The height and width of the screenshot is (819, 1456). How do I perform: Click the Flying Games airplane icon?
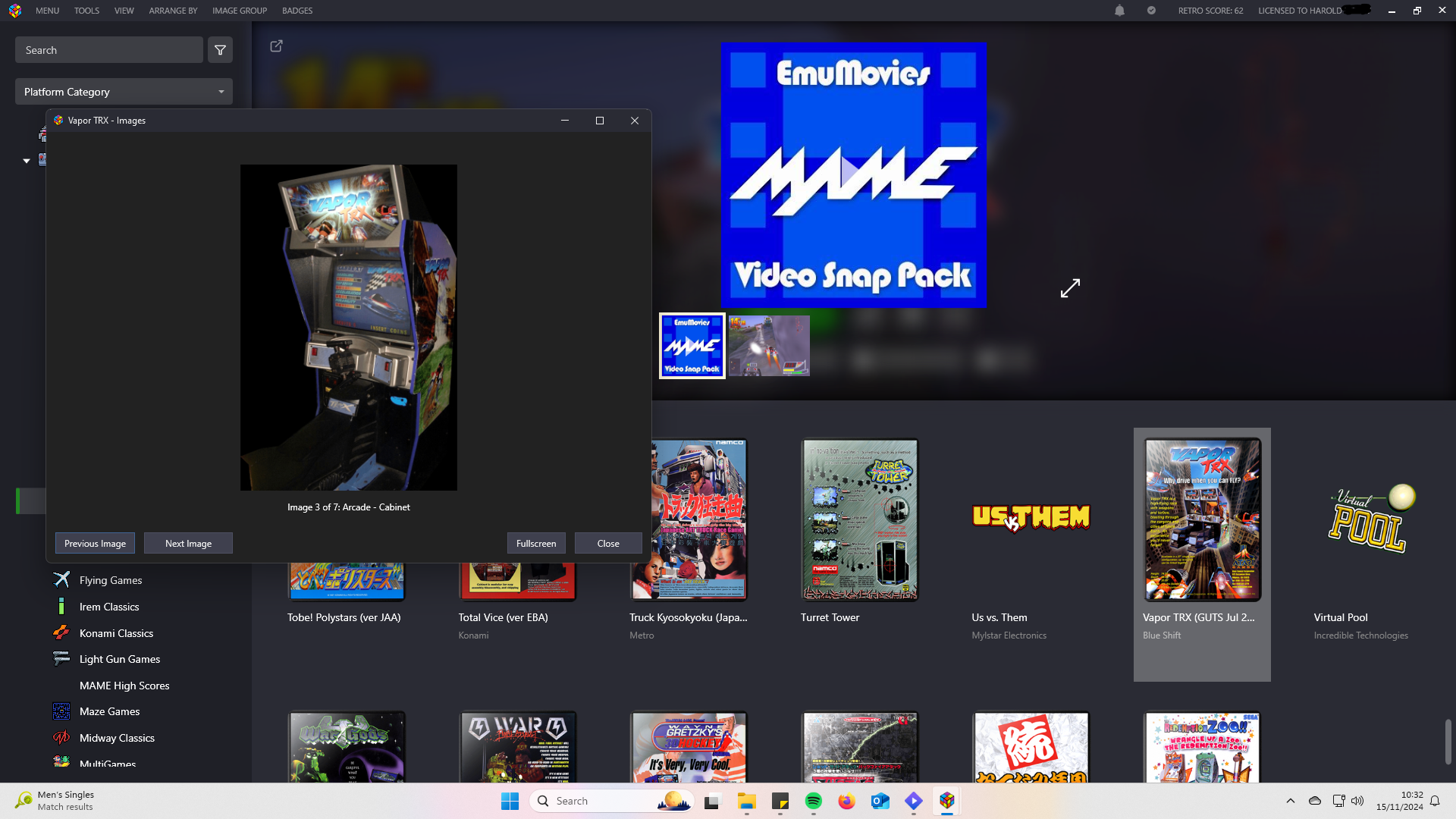(61, 580)
